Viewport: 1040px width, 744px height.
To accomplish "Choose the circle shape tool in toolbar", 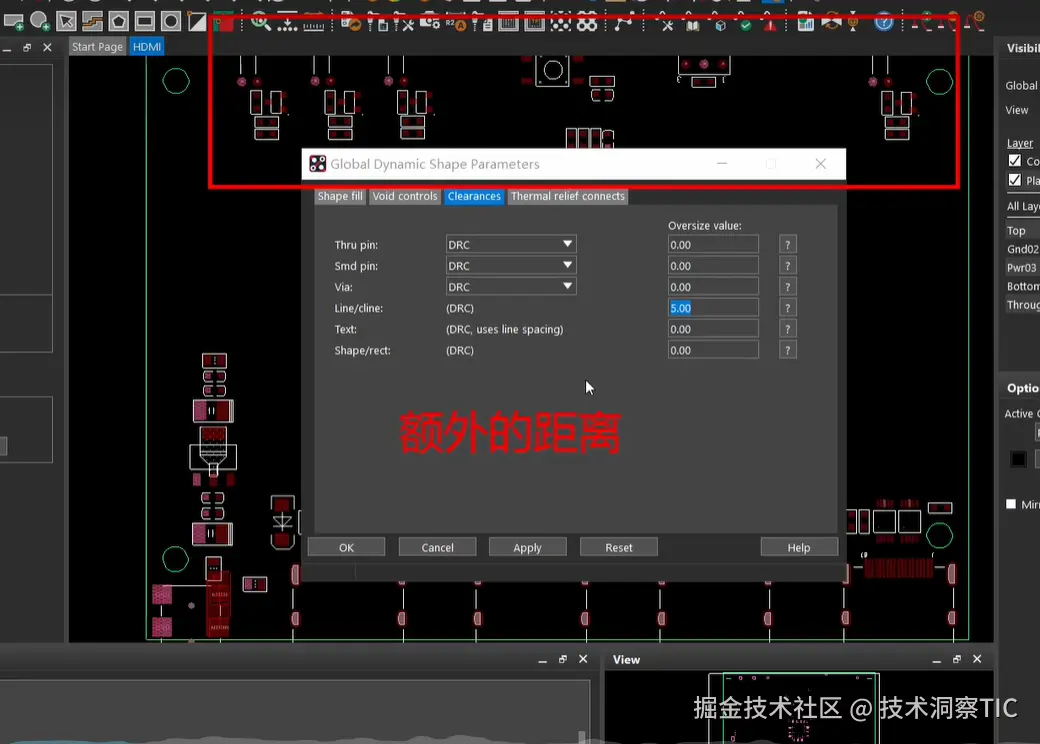I will pyautogui.click(x=171, y=22).
